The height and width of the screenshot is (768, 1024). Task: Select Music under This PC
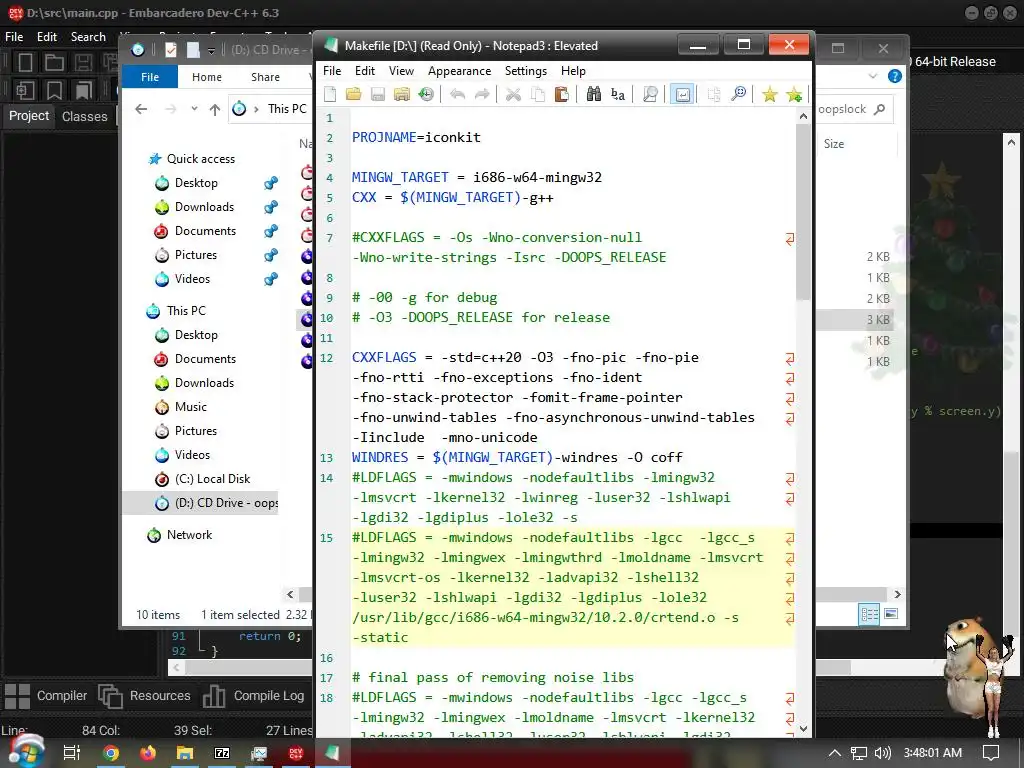tap(190, 407)
